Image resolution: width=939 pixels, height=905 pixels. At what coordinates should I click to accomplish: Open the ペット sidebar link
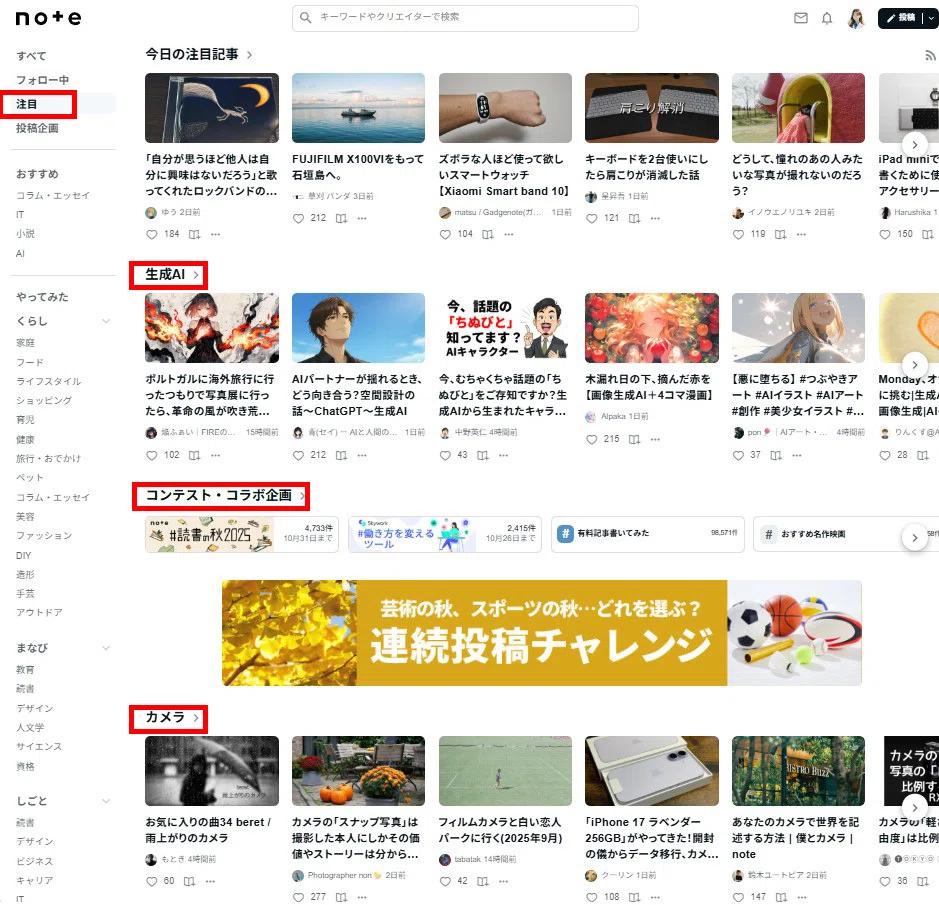tap(29, 477)
